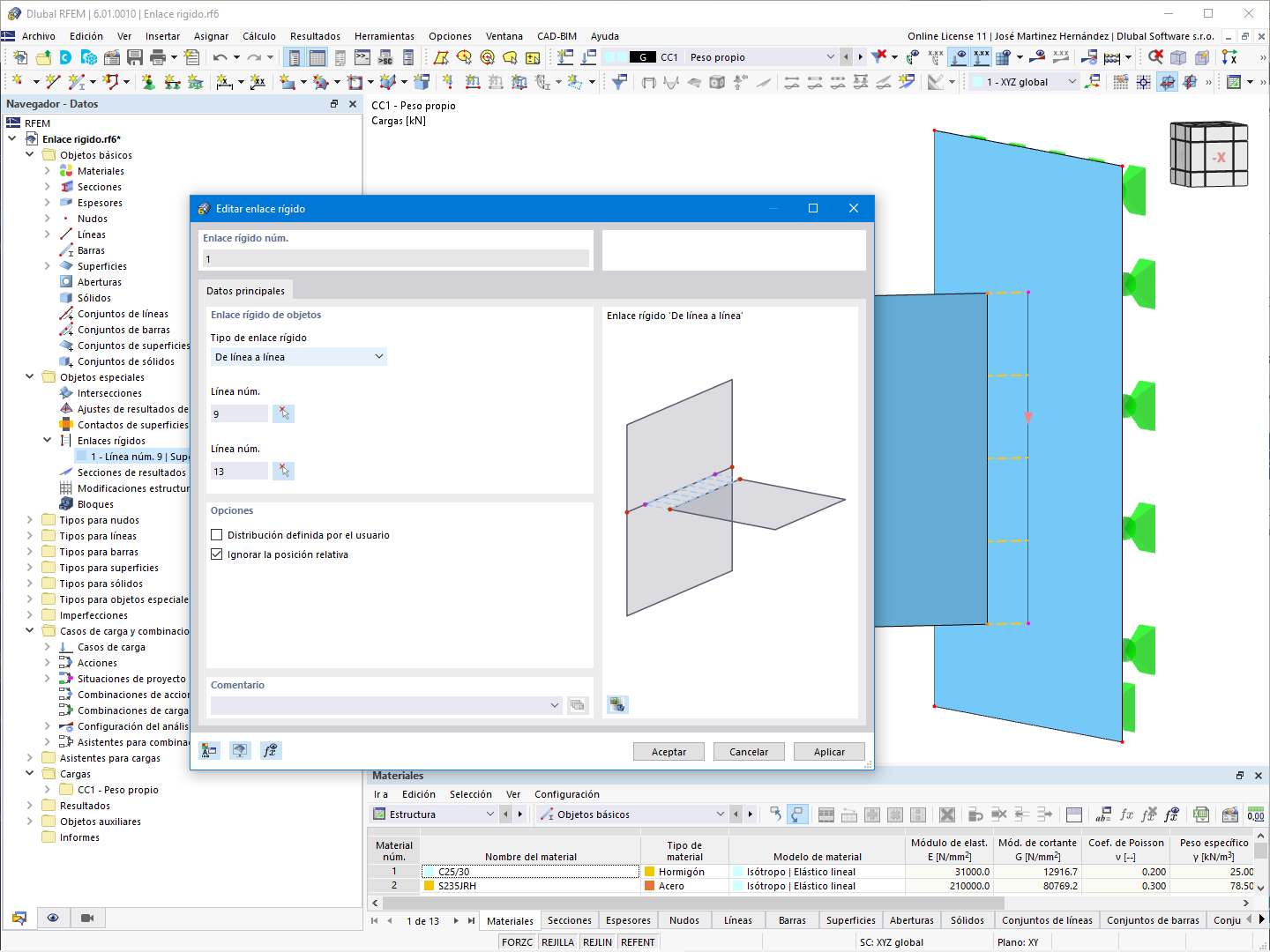1270x952 pixels.
Task: Click the table view toolbar icon
Action: (317, 57)
